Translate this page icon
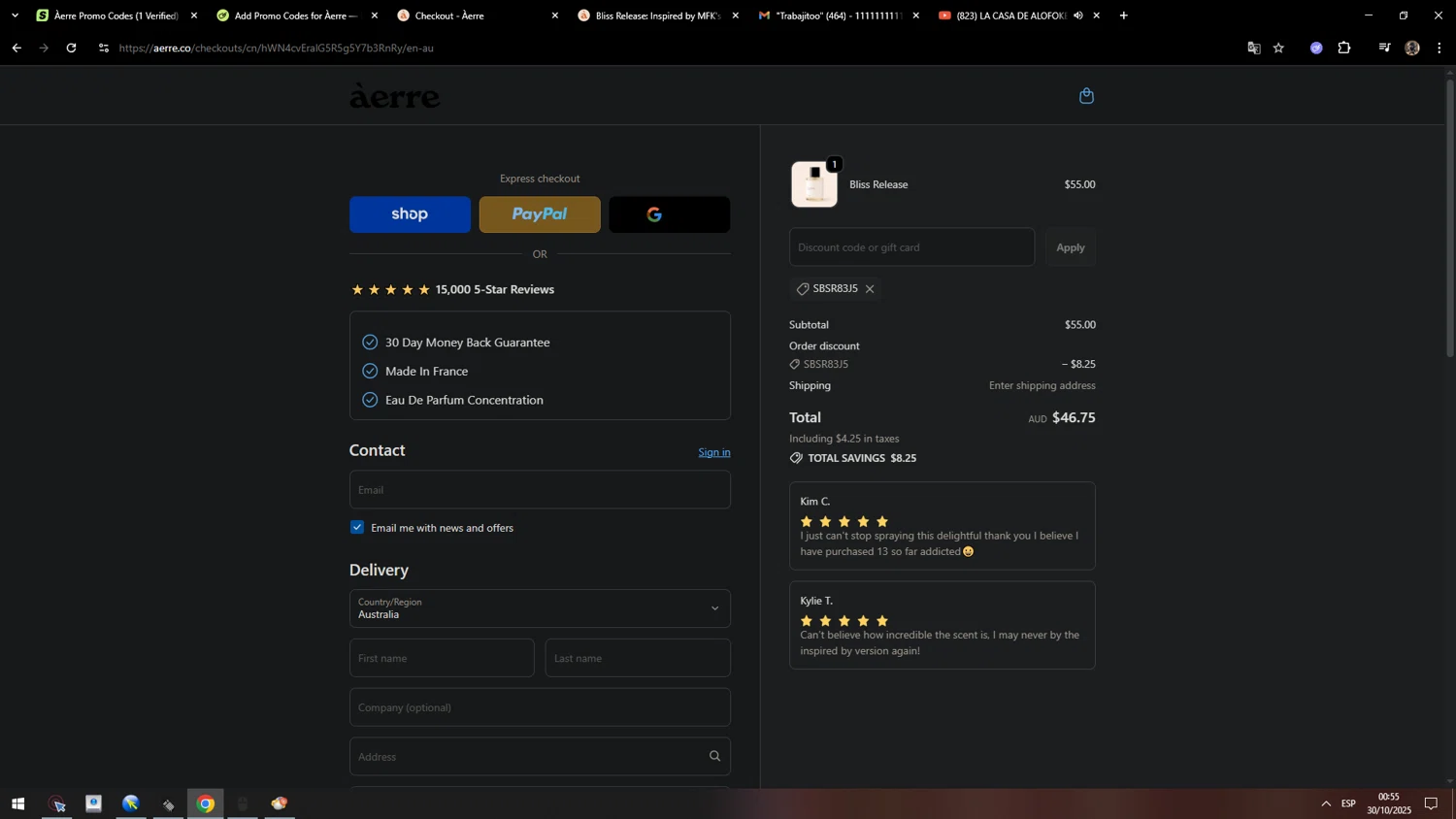1456x819 pixels. click(1253, 48)
